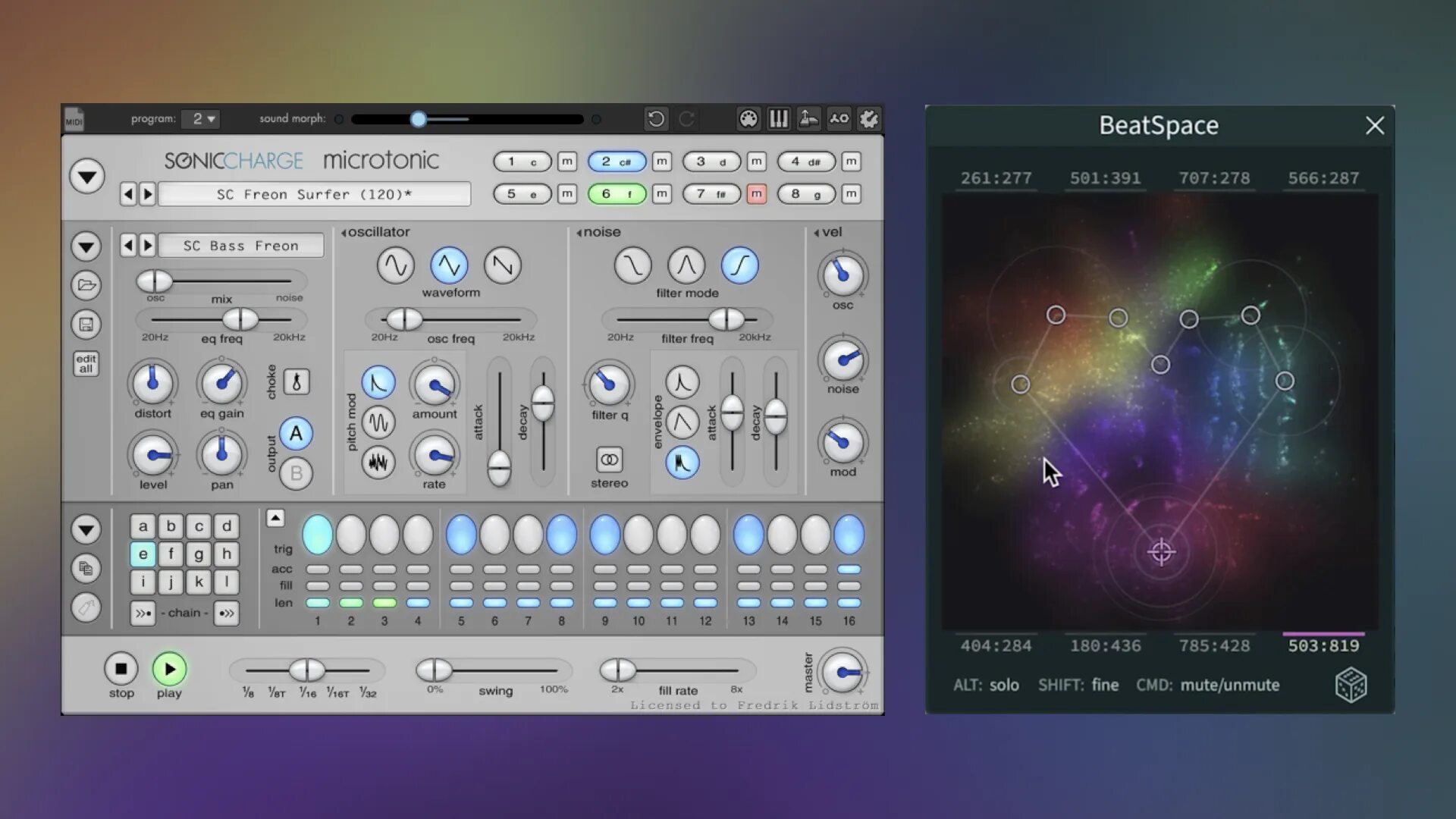Image resolution: width=1456 pixels, height=819 pixels.
Task: Mute channel 2 with its m button
Action: click(x=661, y=162)
